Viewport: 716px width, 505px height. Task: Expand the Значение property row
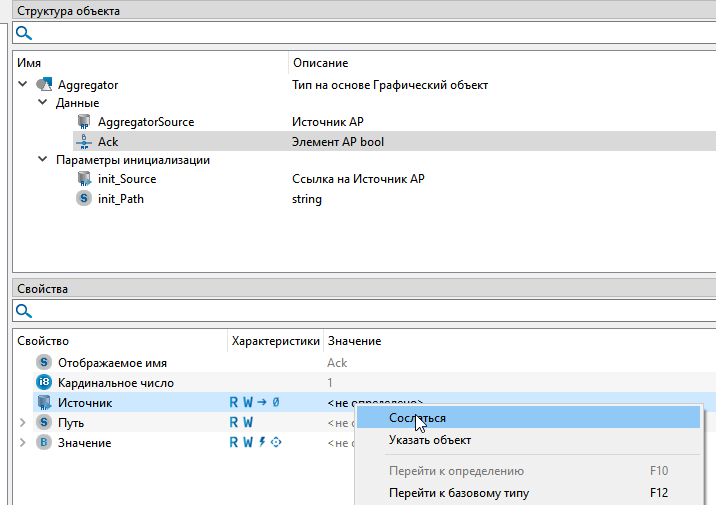pyautogui.click(x=22, y=443)
